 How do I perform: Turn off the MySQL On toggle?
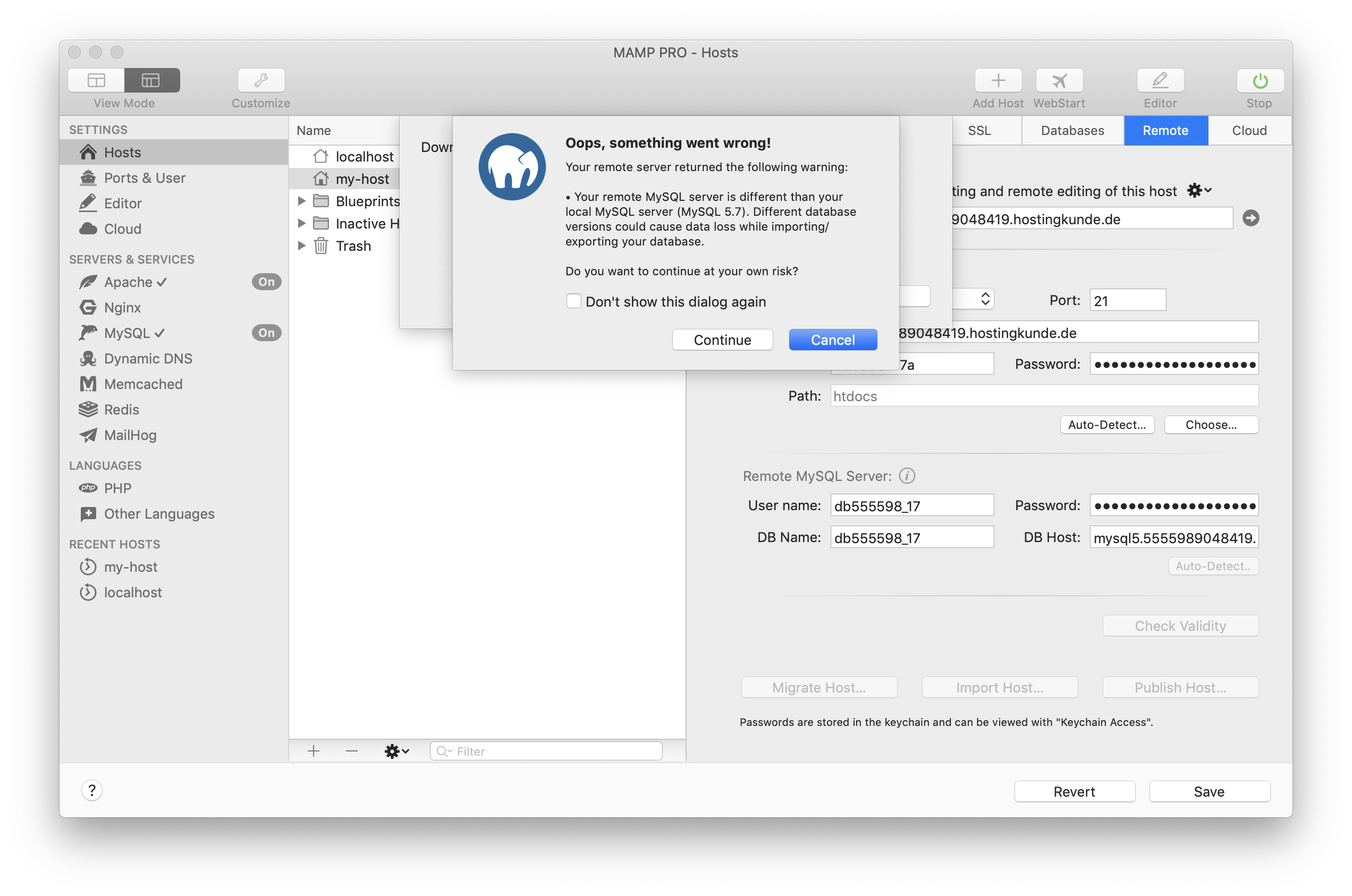(x=266, y=333)
